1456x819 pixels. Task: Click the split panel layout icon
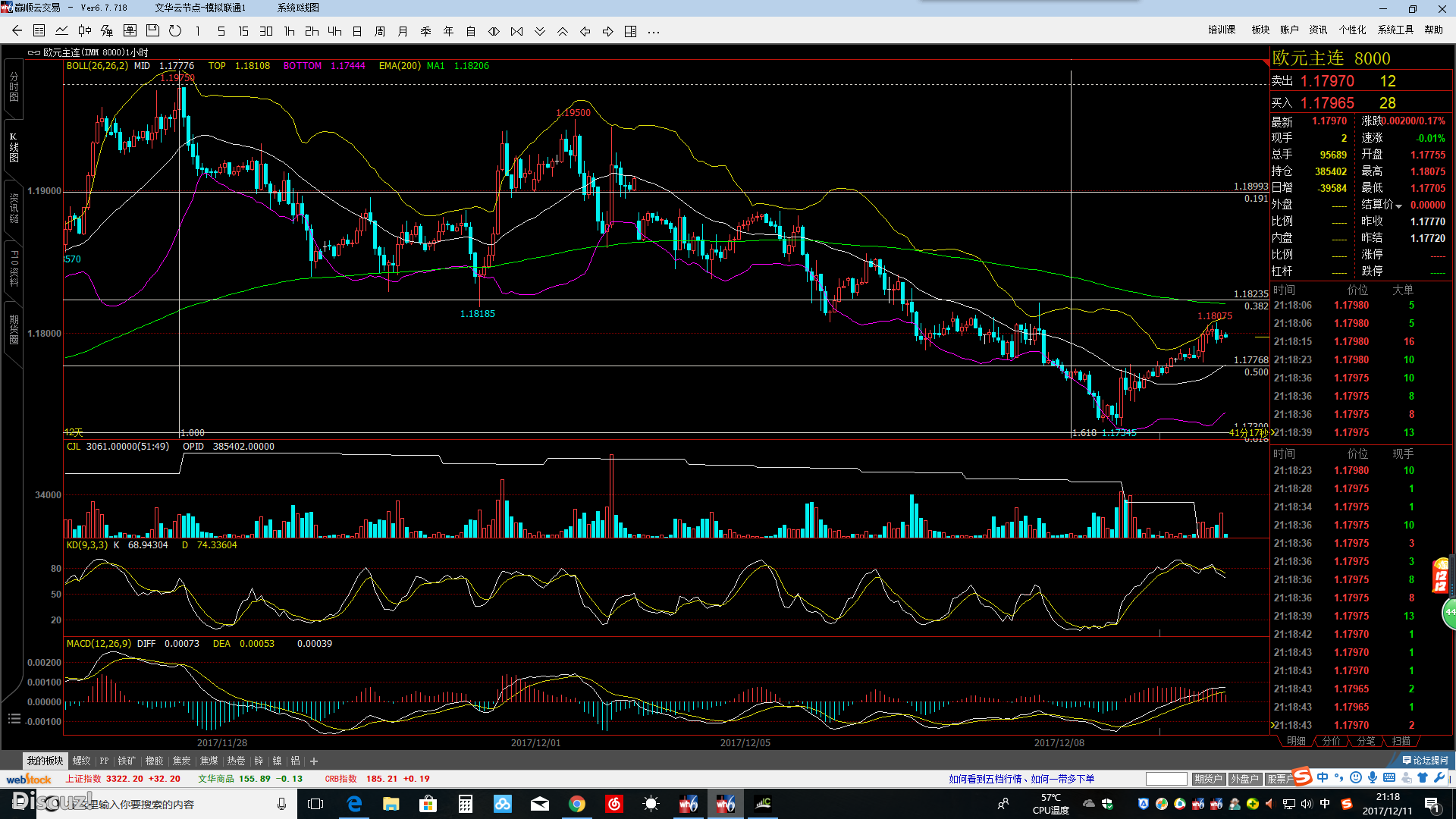click(x=630, y=31)
